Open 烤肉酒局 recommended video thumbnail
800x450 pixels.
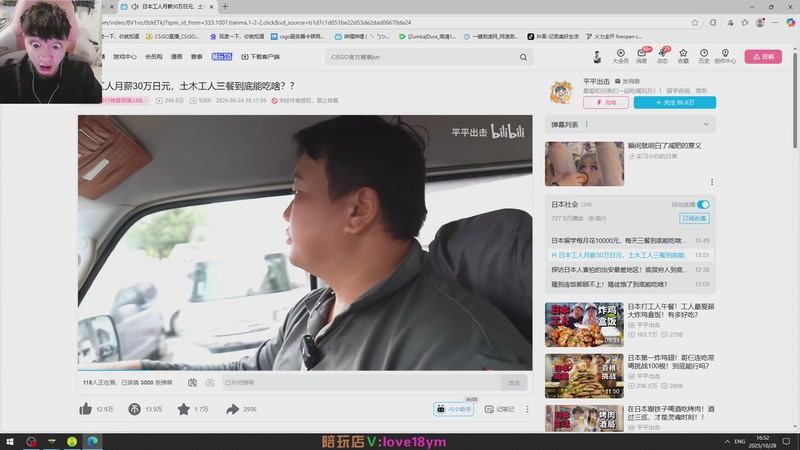click(x=584, y=418)
